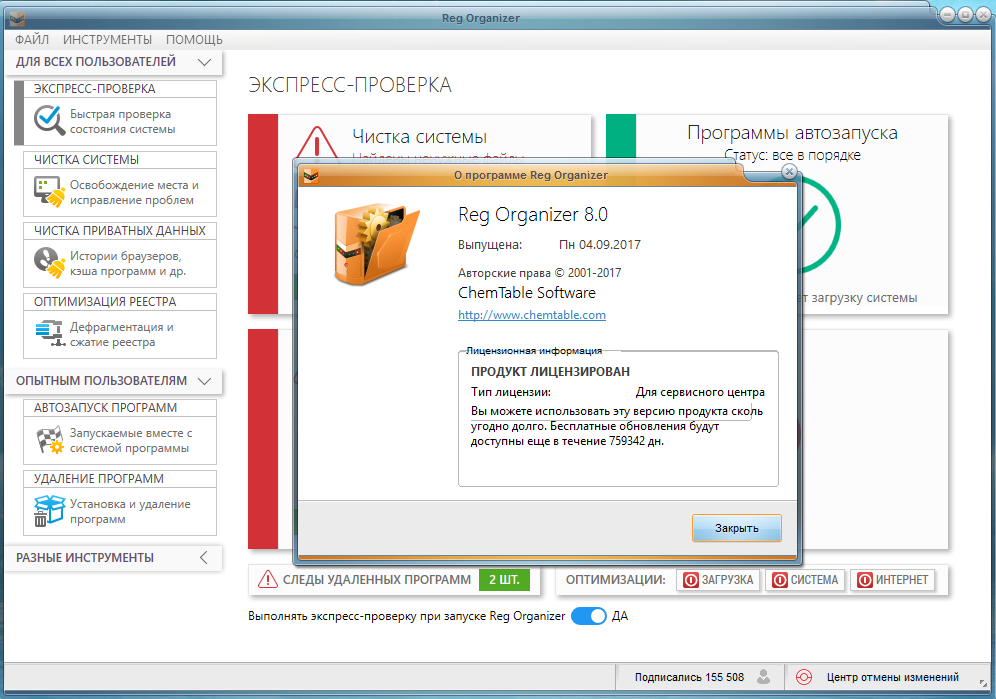
Task: Open the ПОМОЩЬ menu
Action: pyautogui.click(x=194, y=39)
